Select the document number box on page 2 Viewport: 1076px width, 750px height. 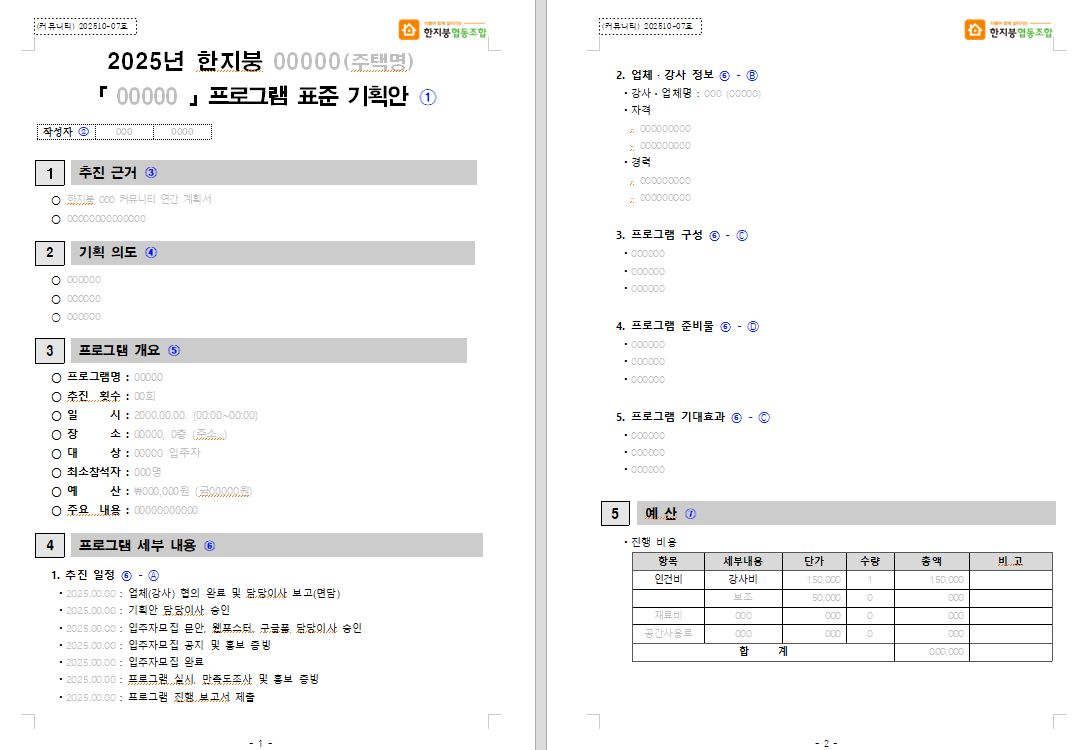point(650,26)
